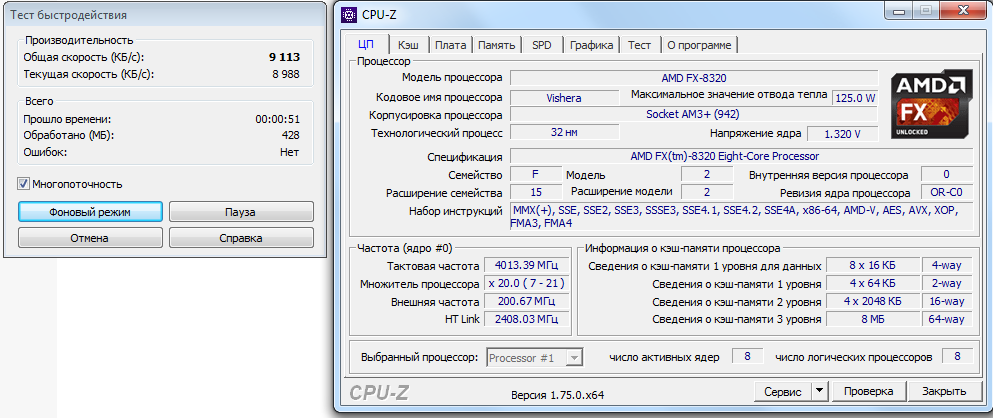Click the Фоновый режим button
This screenshot has height=418, width=993.
click(90, 212)
